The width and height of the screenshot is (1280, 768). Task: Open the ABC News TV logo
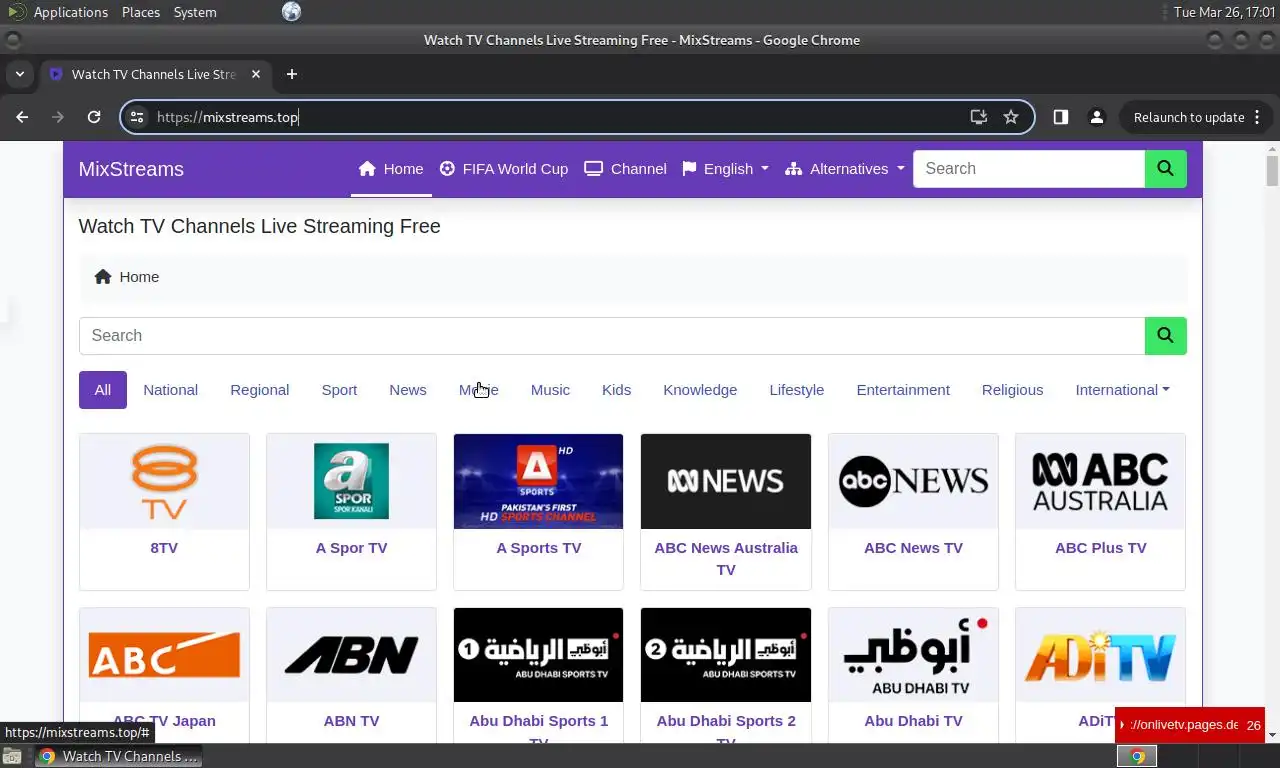(913, 482)
